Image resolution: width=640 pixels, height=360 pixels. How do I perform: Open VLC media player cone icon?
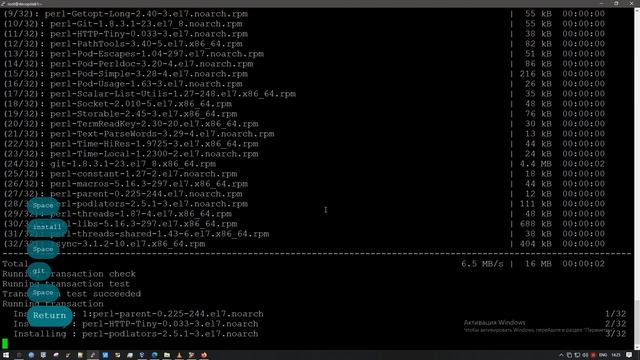pos(179,355)
